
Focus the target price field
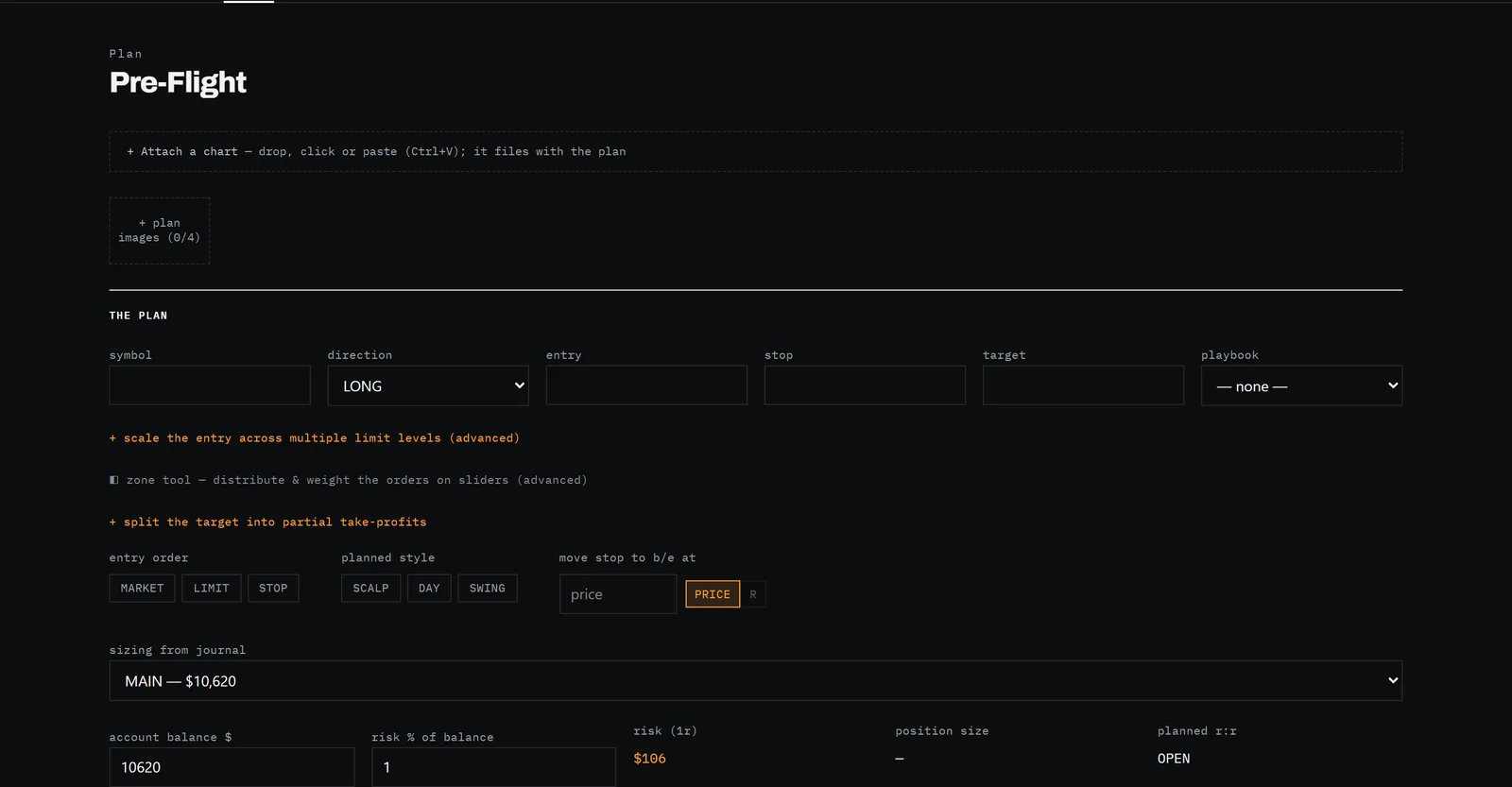(1083, 385)
